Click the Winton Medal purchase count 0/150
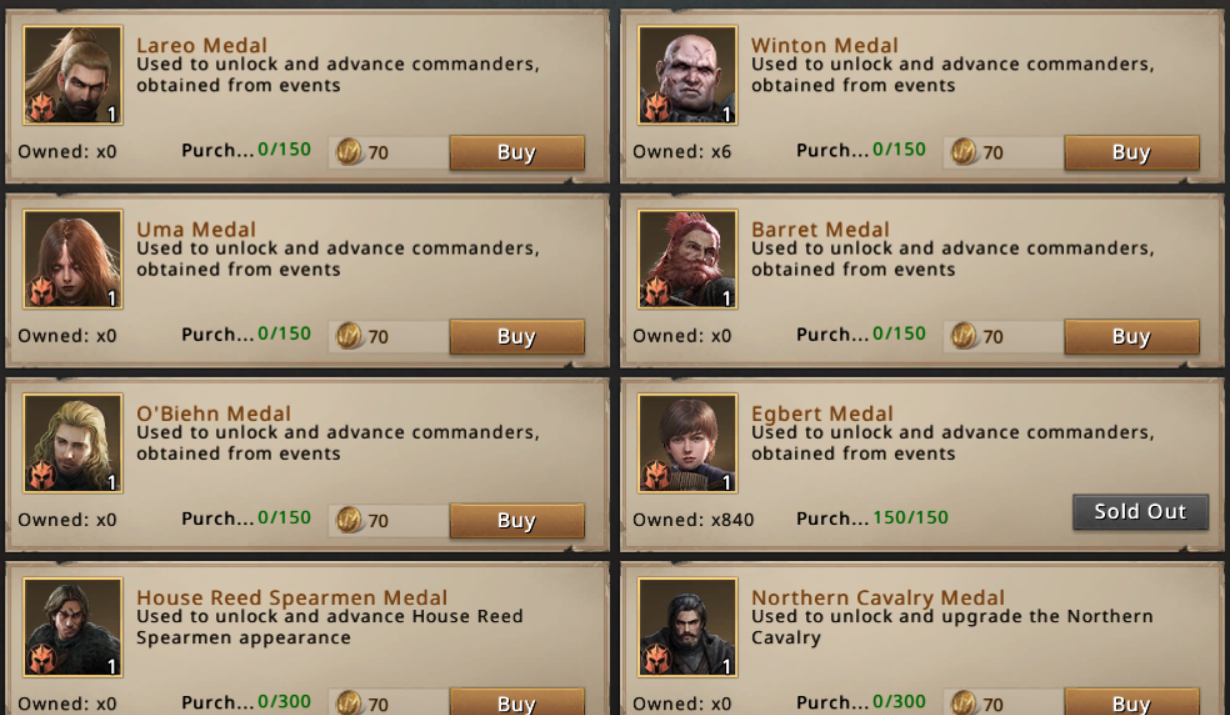This screenshot has width=1230, height=715. 899,150
